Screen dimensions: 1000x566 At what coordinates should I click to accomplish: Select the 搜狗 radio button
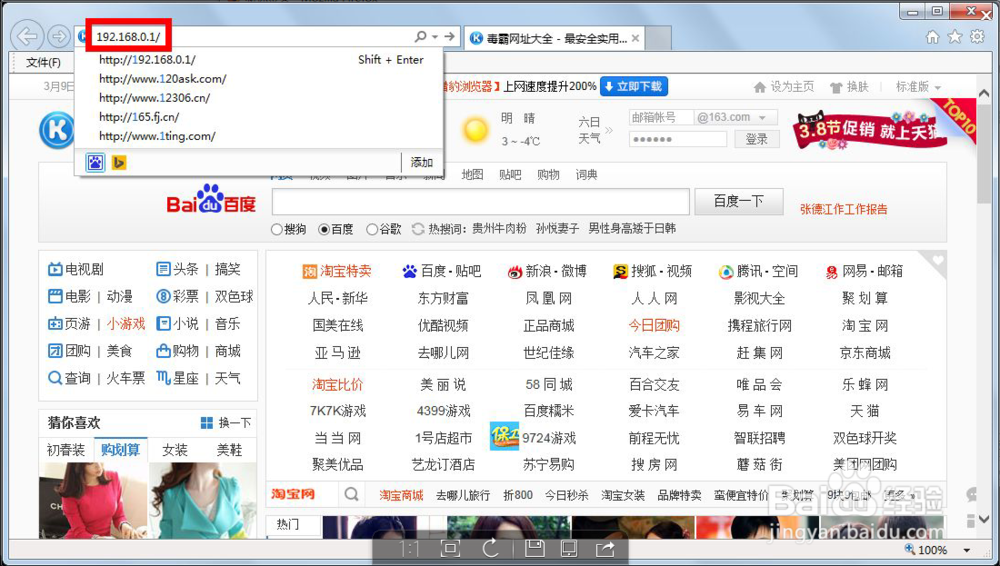pos(277,229)
